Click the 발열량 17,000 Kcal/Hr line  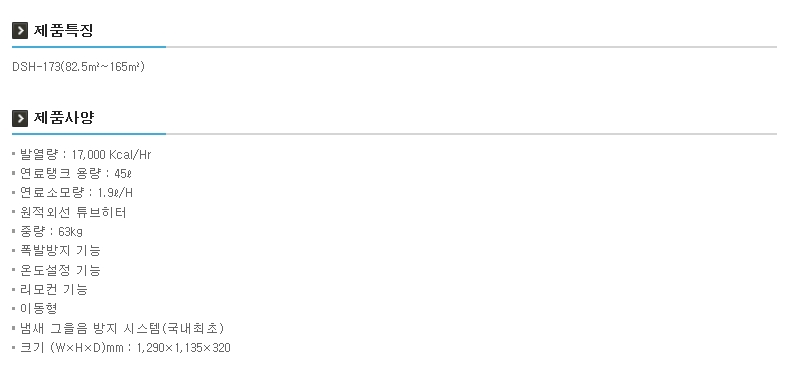85,155
